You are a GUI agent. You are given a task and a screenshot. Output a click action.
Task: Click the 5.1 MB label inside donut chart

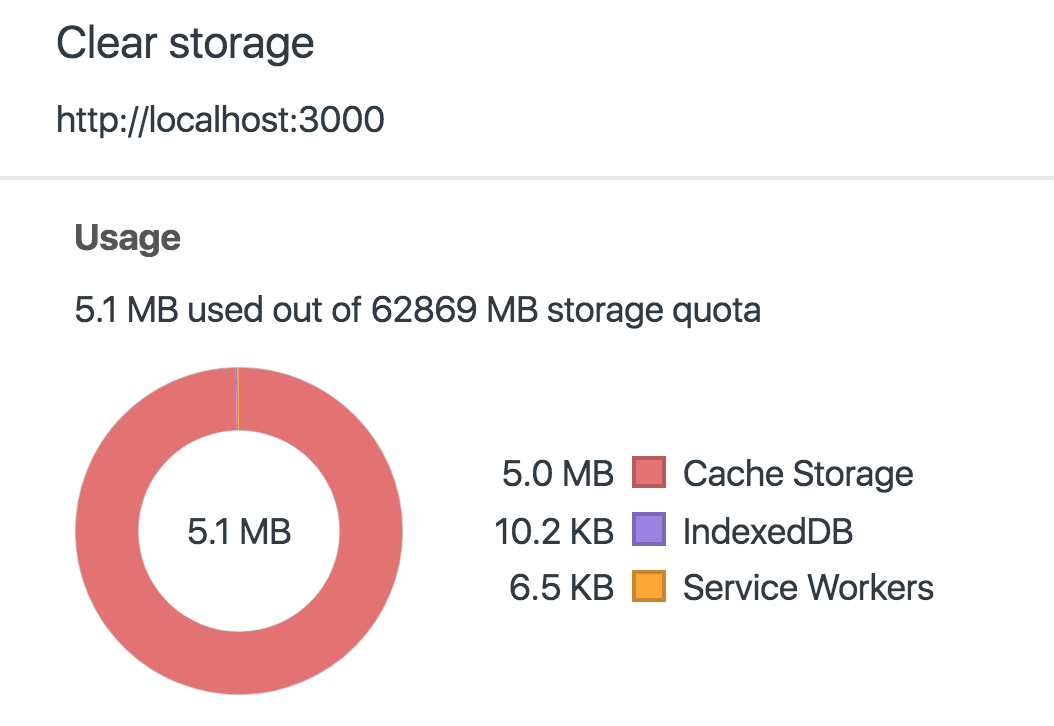(x=239, y=532)
